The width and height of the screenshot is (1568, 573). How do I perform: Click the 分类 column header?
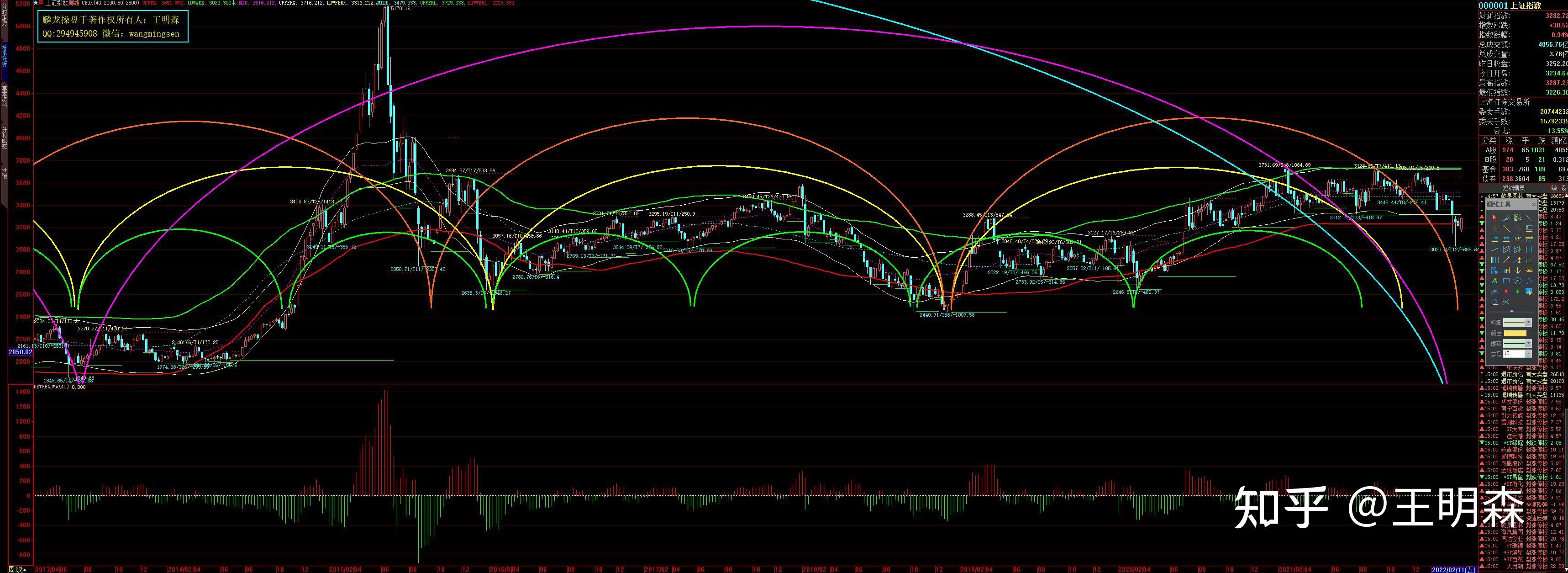pyautogui.click(x=1489, y=141)
